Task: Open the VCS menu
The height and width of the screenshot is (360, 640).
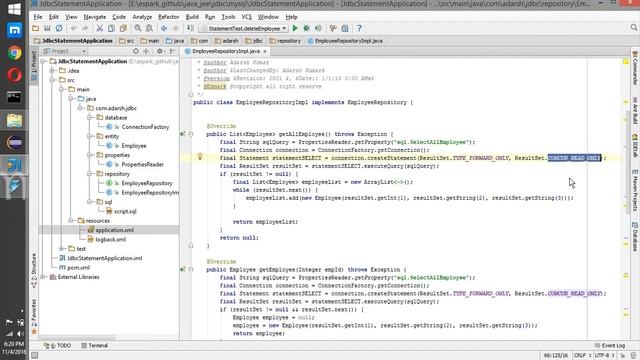Action: 247,17
